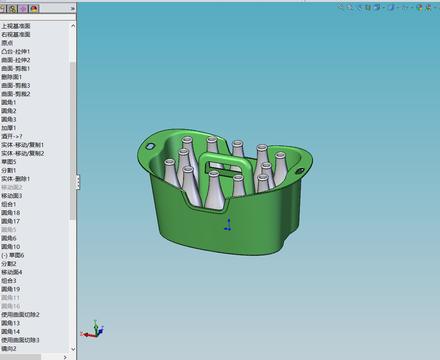Click Zoom to Fit in heads-up toolbar

[340, 7]
